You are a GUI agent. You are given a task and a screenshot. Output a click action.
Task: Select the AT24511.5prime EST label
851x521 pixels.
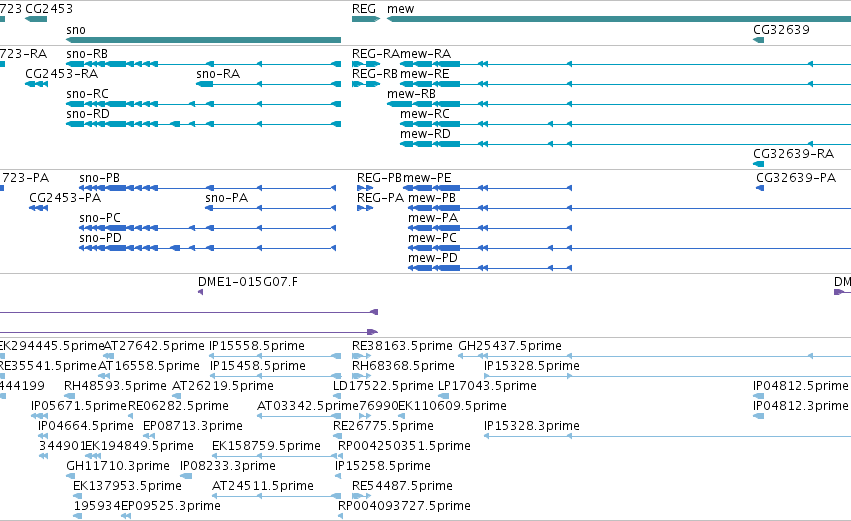263,487
